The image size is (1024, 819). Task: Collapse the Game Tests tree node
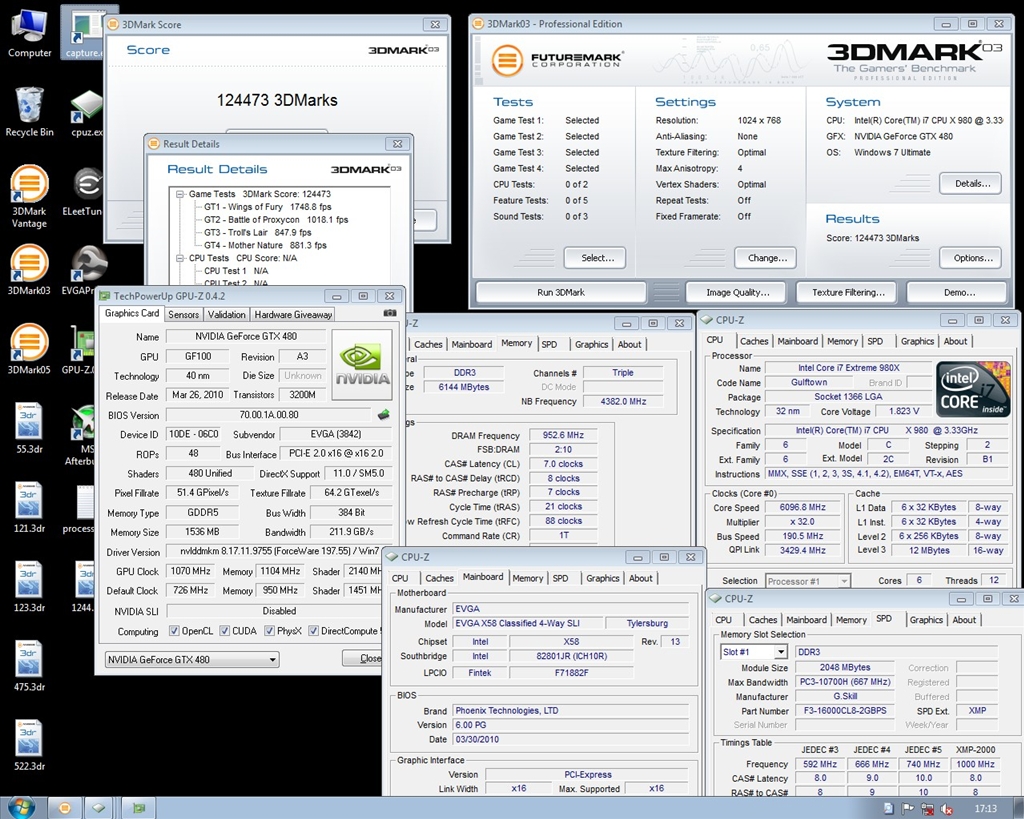click(180, 194)
